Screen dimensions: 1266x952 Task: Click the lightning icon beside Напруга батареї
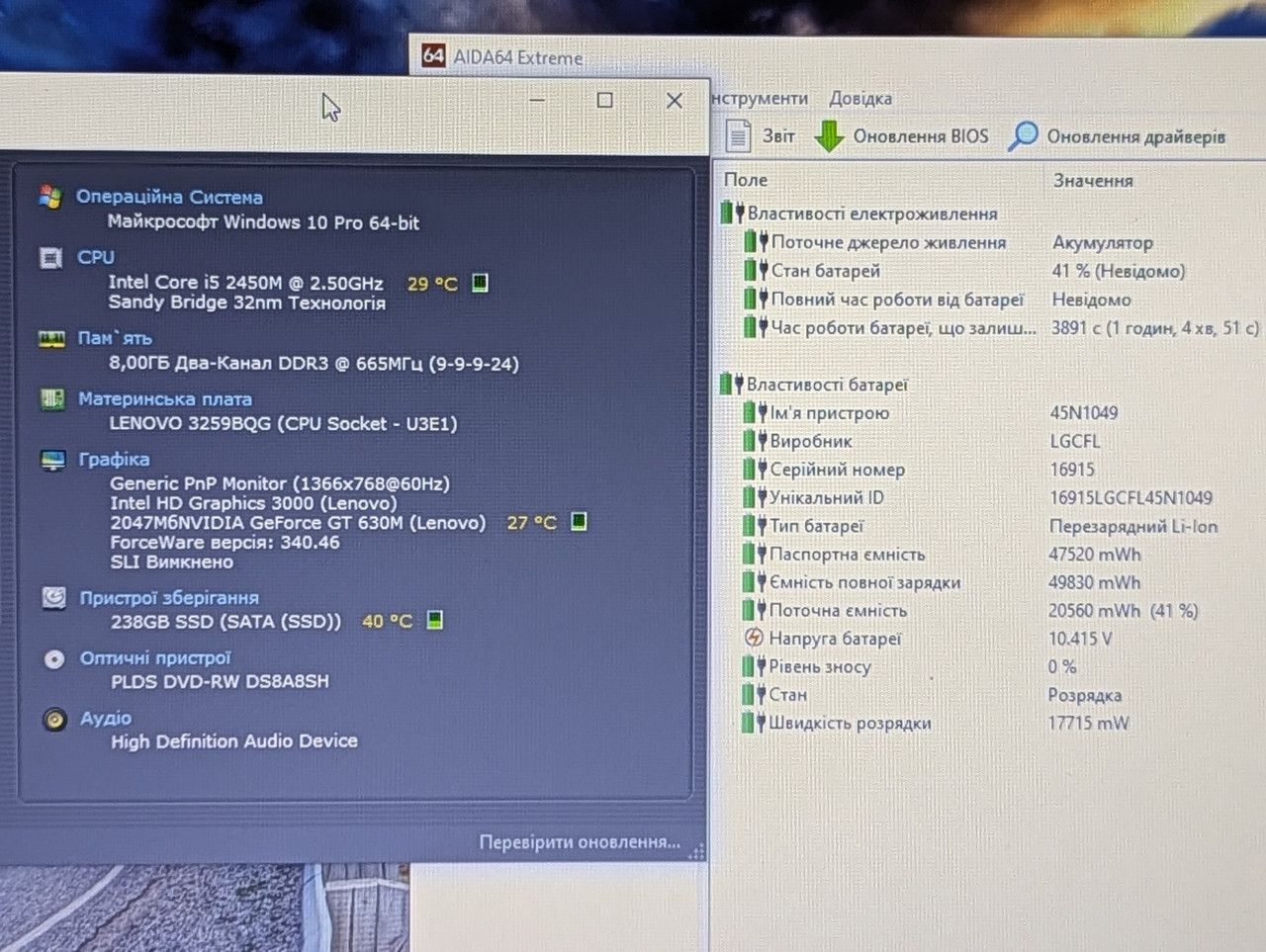pyautogui.click(x=755, y=638)
